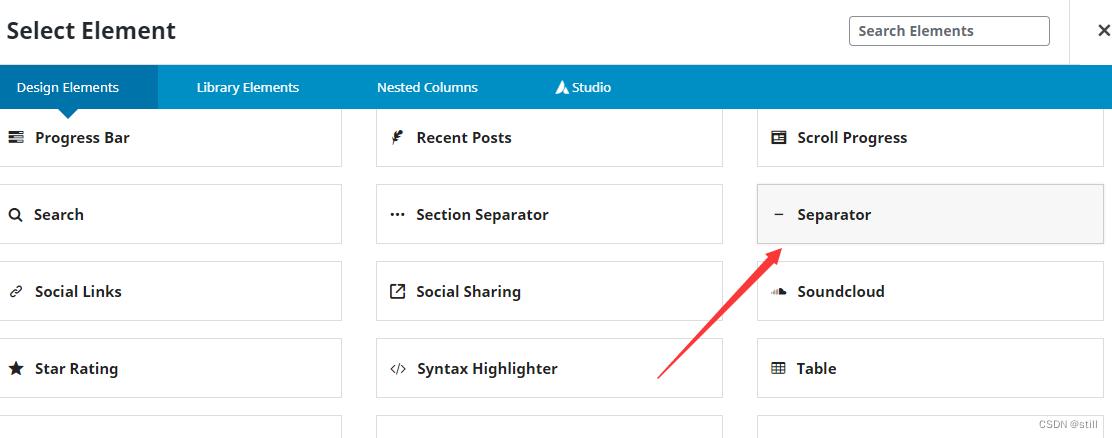Add the Recent Posts element
The image size is (1112, 438).
tap(549, 137)
